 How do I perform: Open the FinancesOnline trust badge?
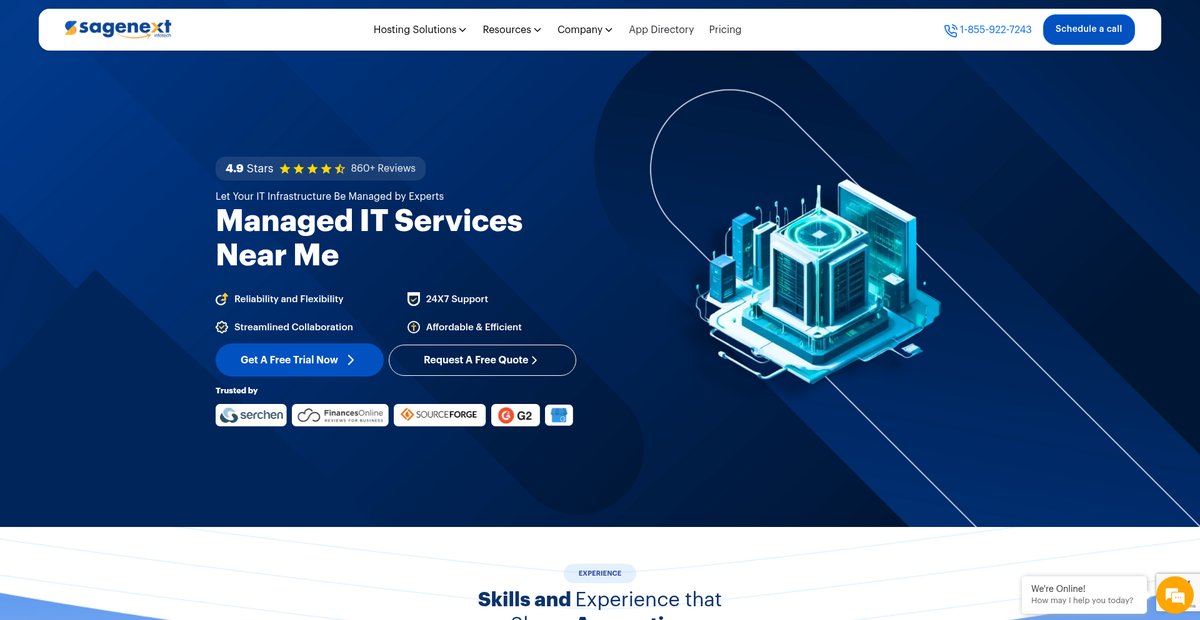[x=340, y=415]
